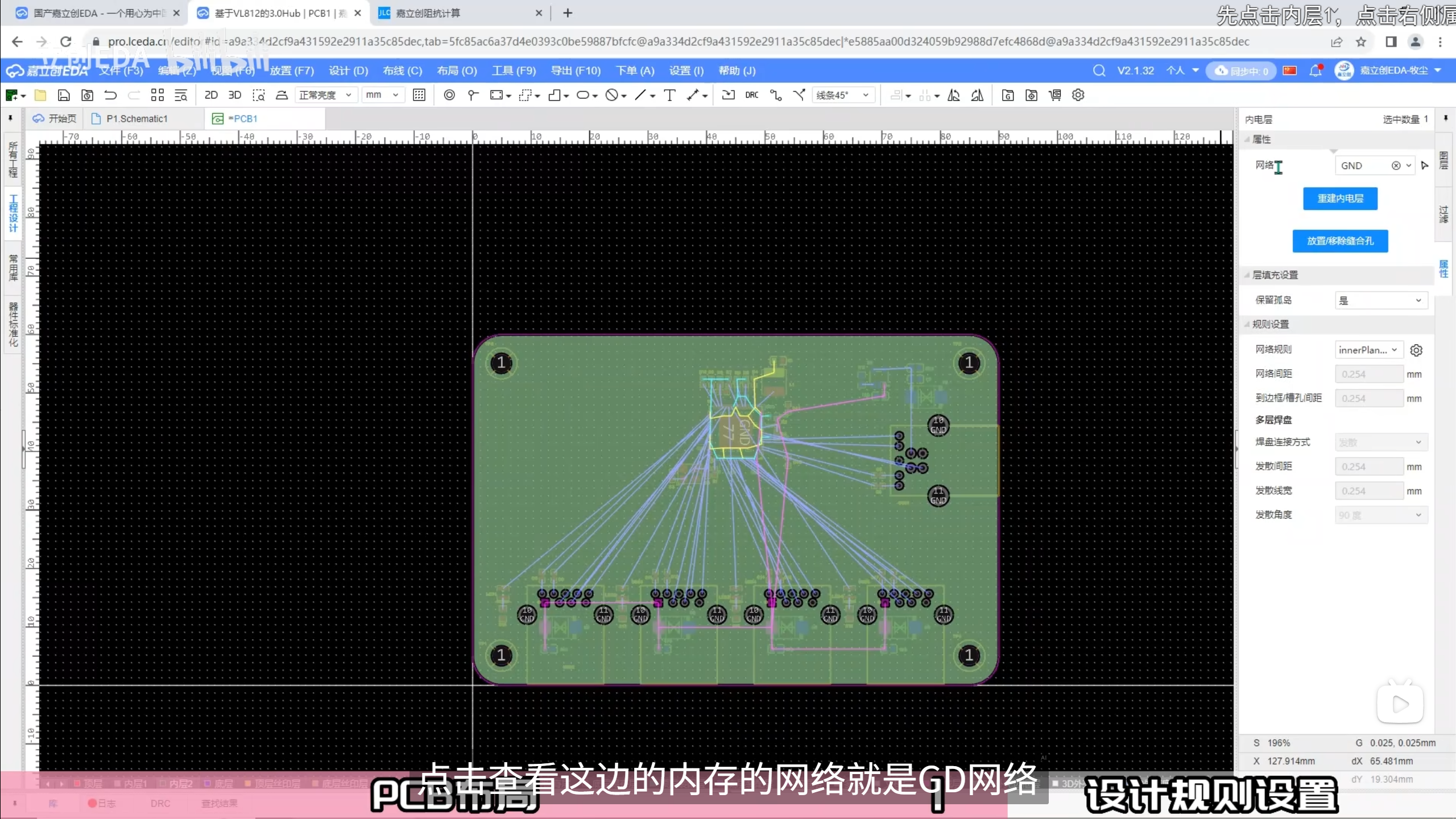Click the order cart toolbar icon
The width and height of the screenshot is (1456, 819).
(x=1055, y=95)
